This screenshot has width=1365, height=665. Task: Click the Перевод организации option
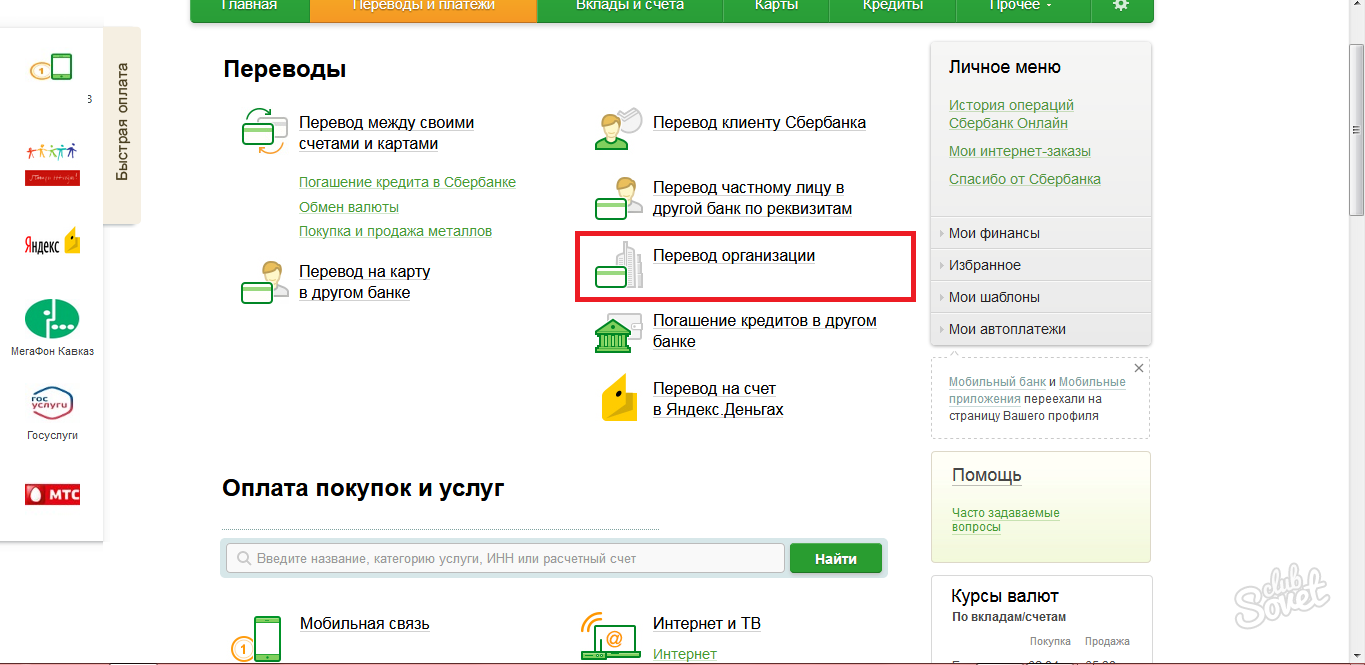click(733, 256)
